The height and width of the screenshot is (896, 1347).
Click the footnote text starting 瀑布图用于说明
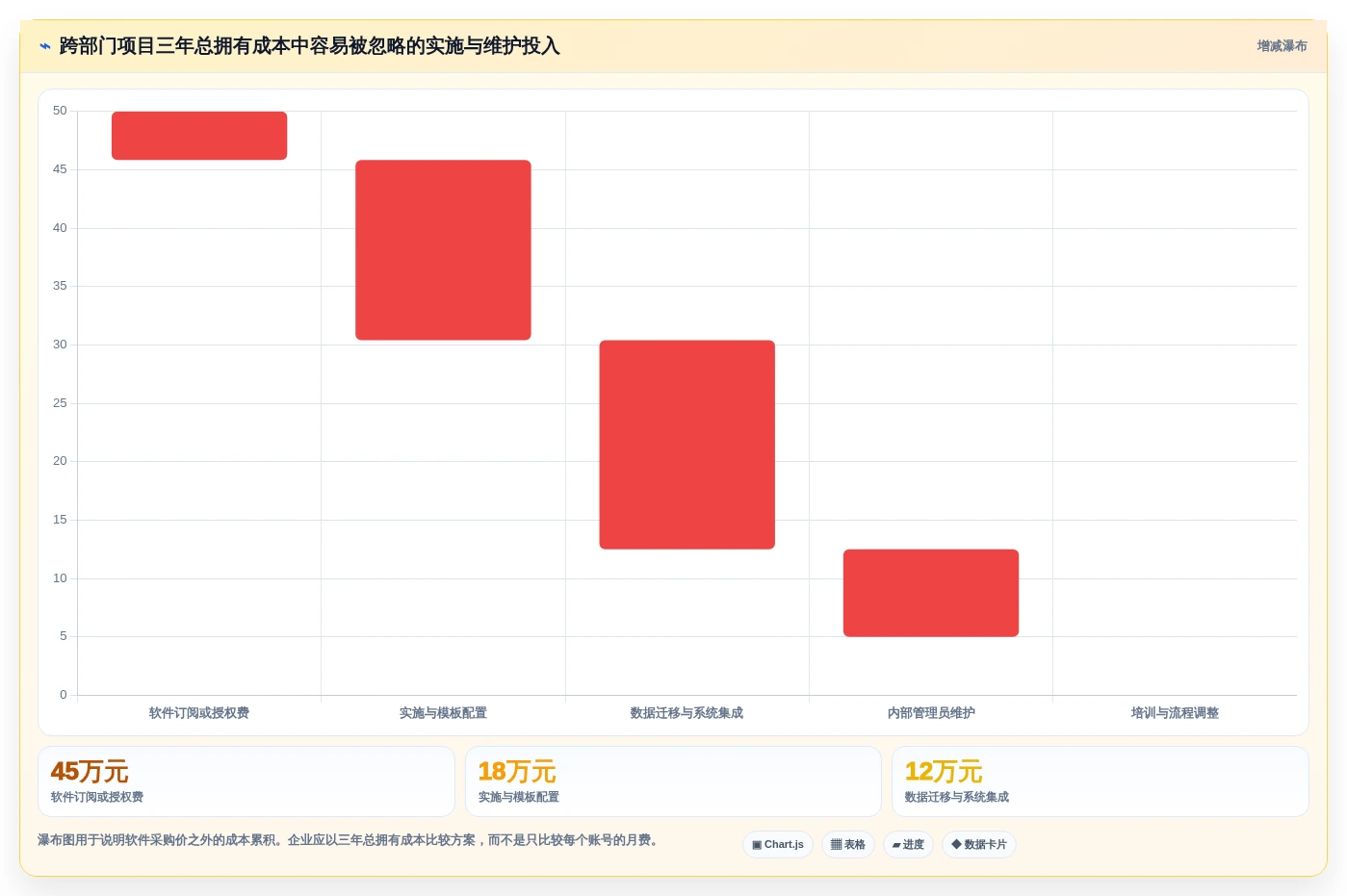[x=350, y=840]
